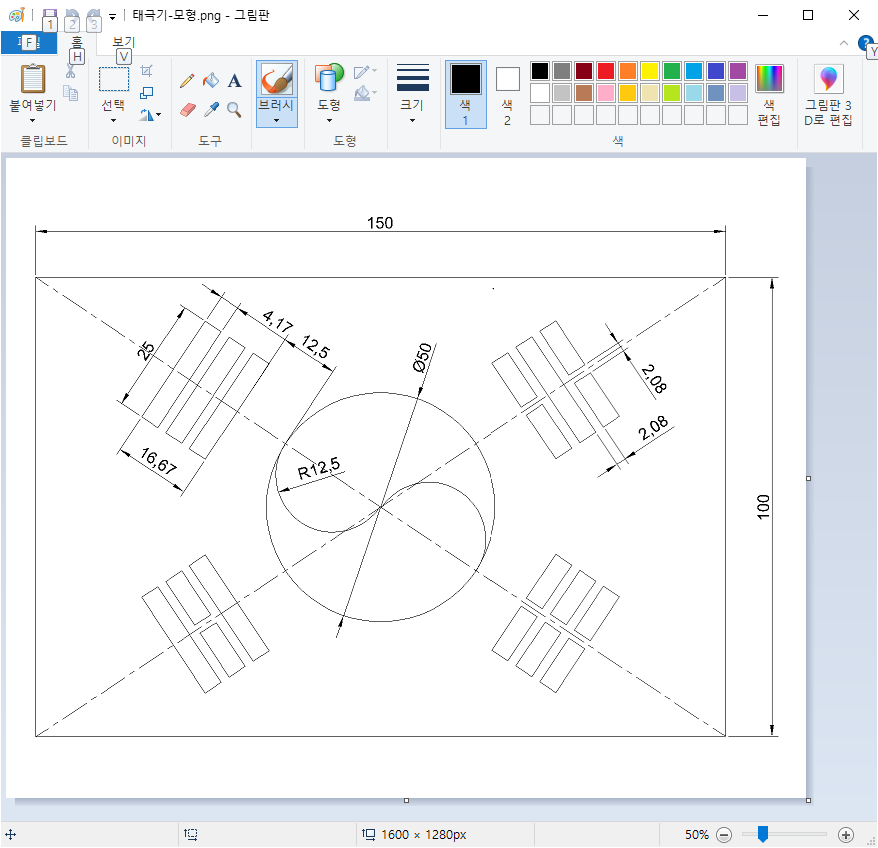The image size is (878, 848).
Task: Click the canvas right-edge resize handle
Action: tap(809, 478)
